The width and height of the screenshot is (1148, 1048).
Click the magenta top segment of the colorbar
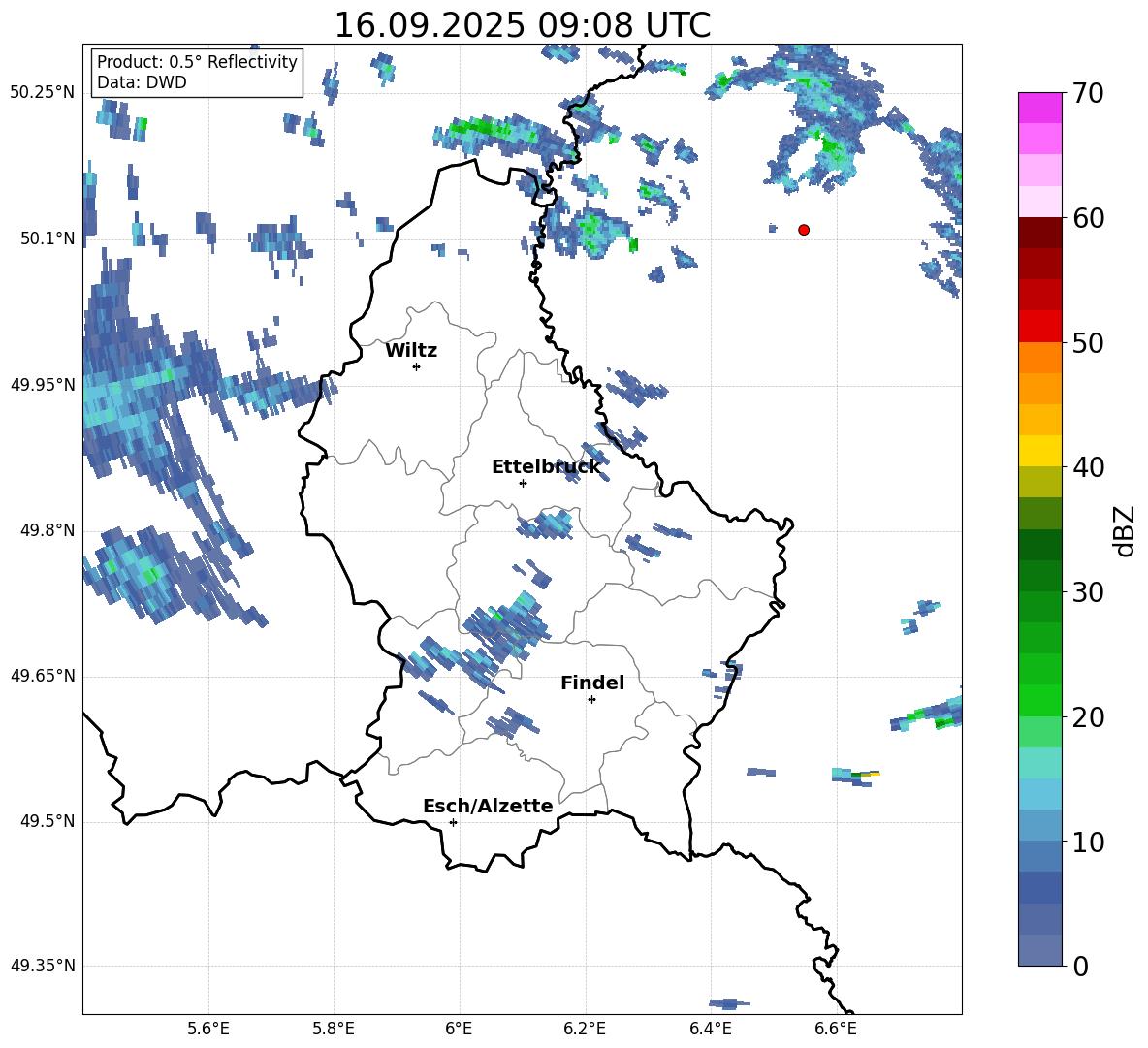1039,109
